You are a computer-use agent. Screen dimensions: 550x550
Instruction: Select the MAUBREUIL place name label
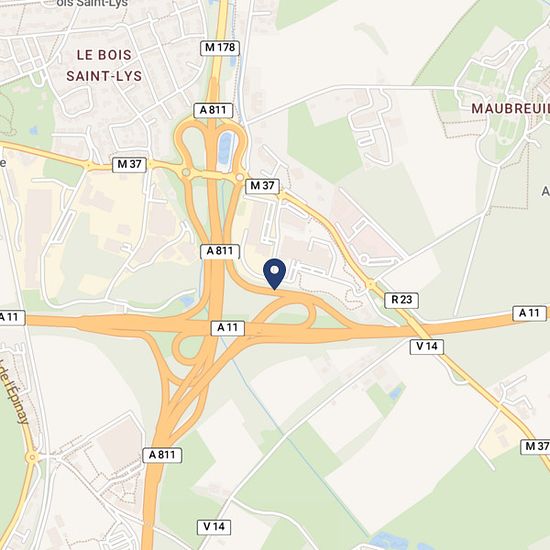510,109
